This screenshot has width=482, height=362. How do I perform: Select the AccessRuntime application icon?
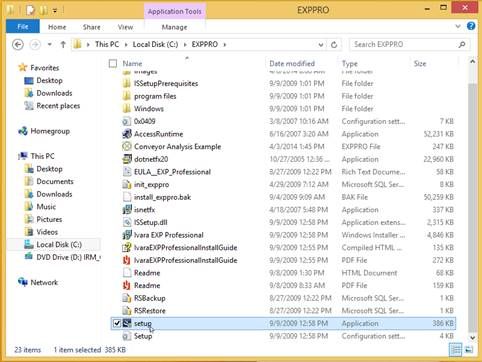[x=127, y=134]
